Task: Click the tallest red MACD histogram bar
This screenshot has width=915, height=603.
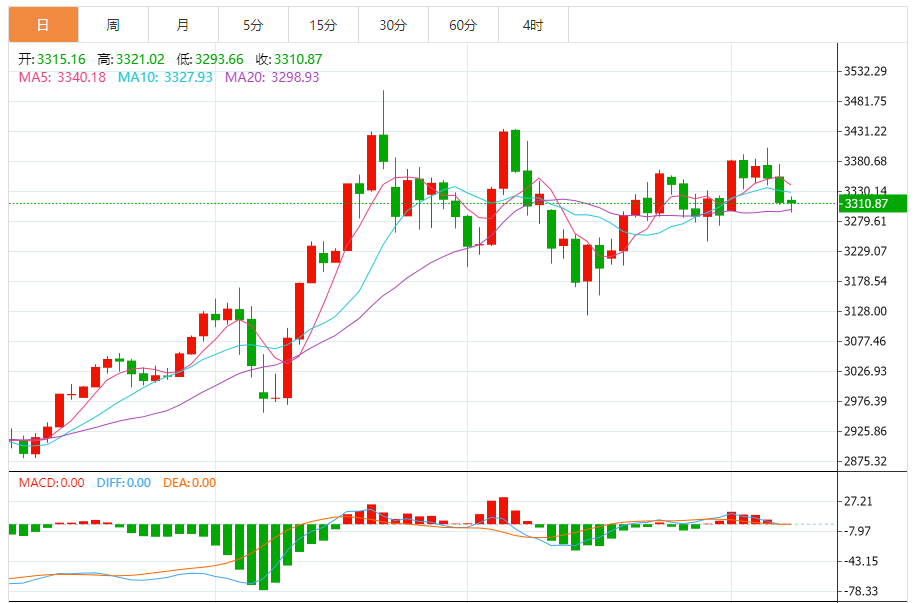Action: click(x=503, y=511)
